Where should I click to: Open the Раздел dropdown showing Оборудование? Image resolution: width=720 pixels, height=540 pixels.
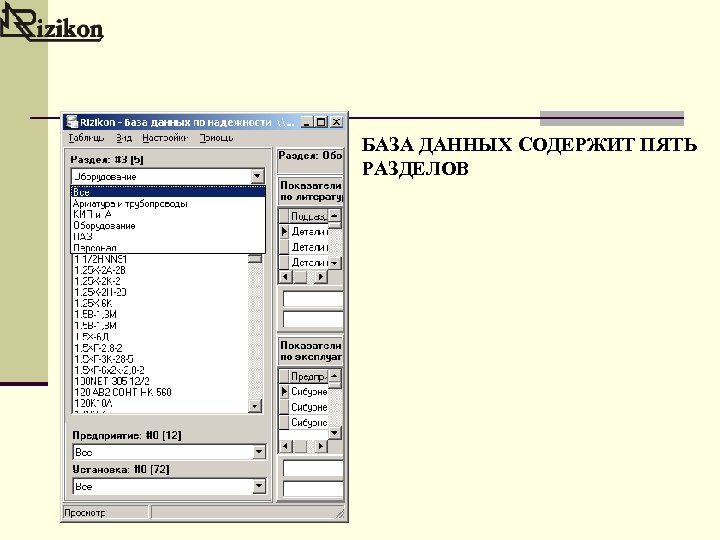[257, 176]
